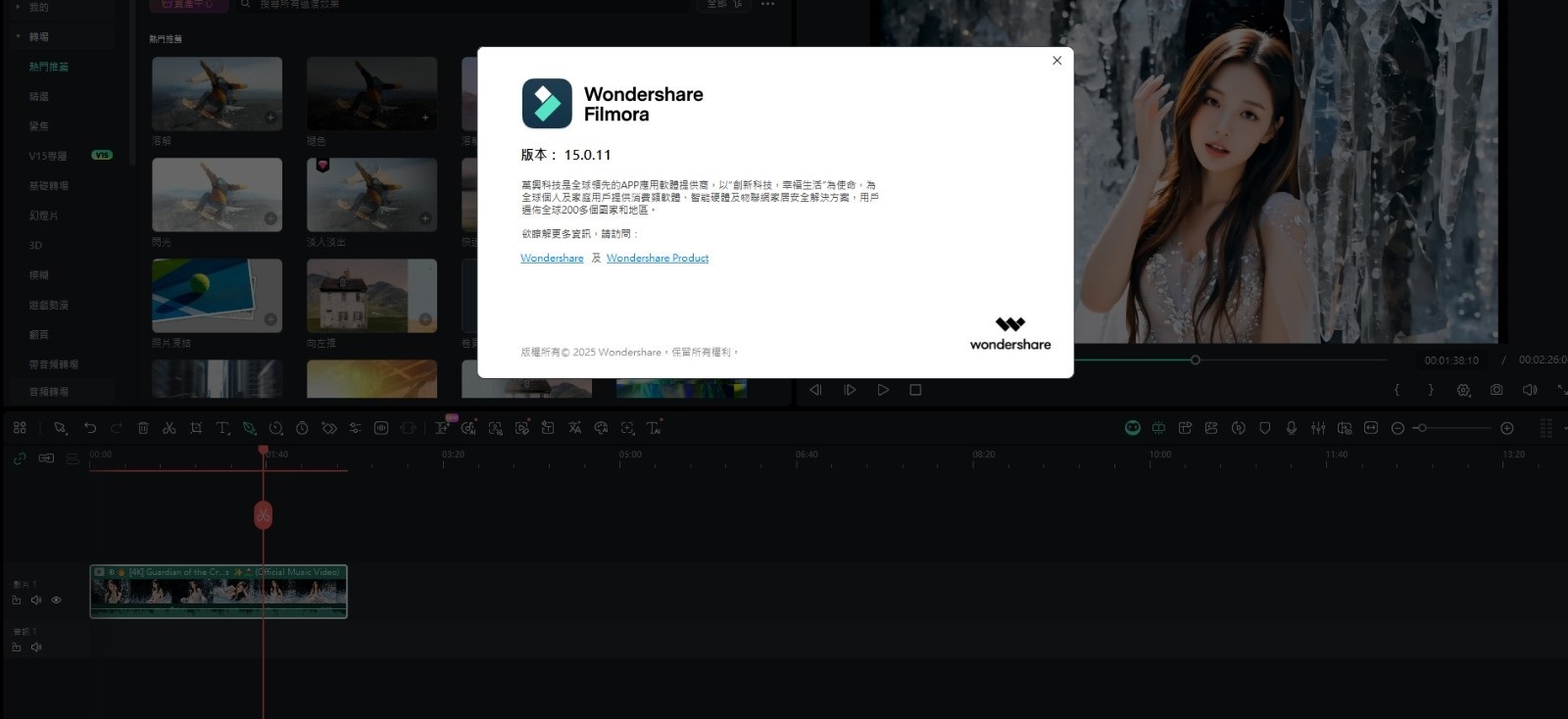Click the delete trash icon
Screen dimensions: 1568x719
point(143,428)
